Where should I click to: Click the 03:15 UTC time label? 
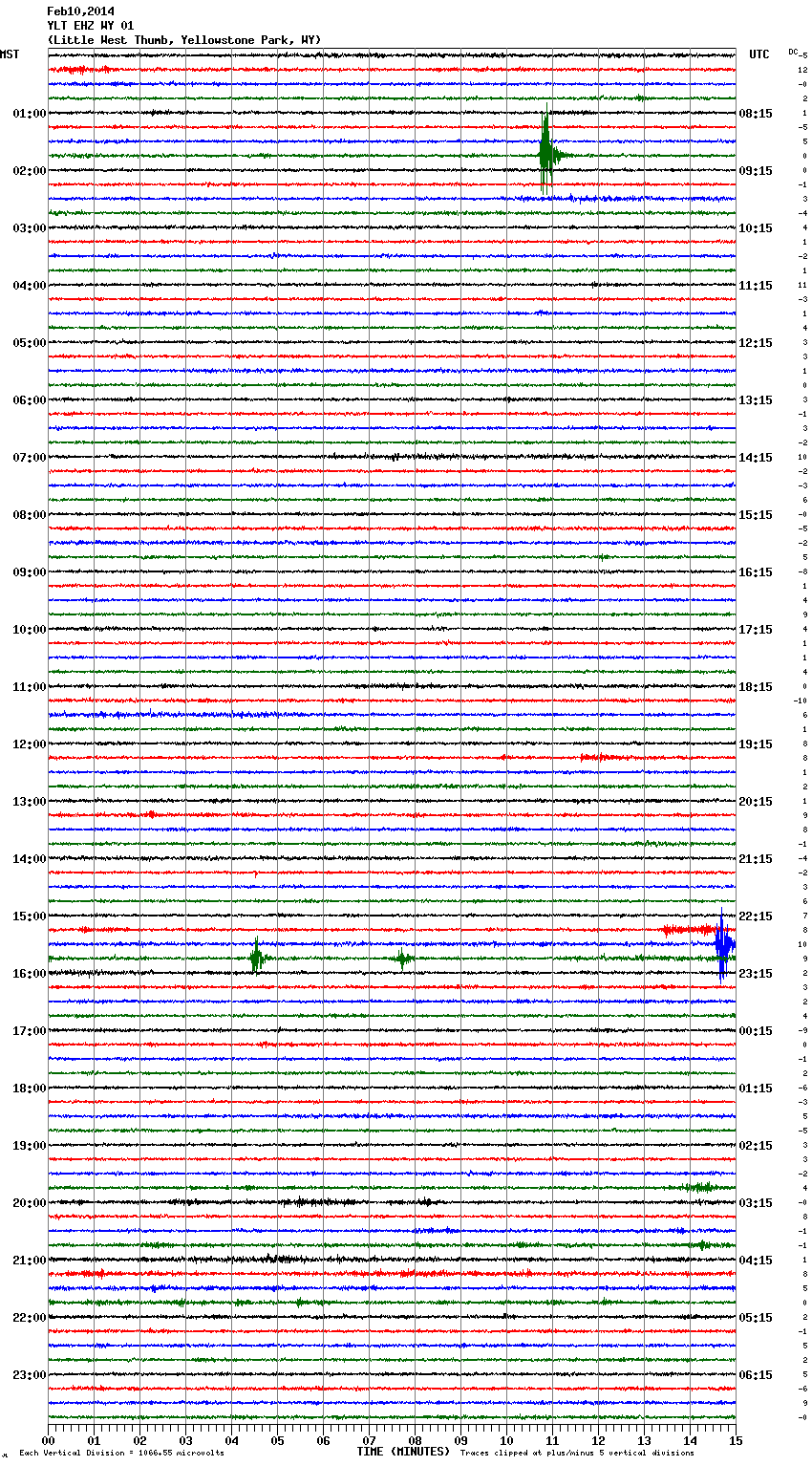coord(756,1203)
